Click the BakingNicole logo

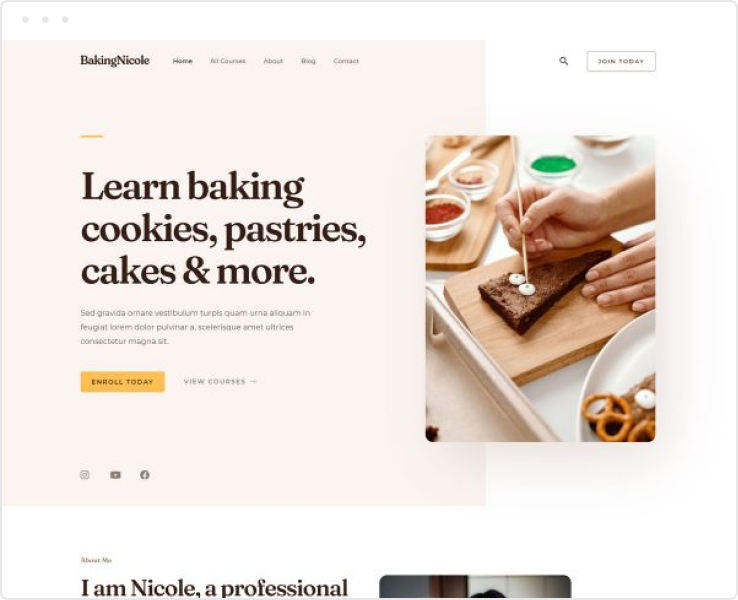pyautogui.click(x=115, y=61)
